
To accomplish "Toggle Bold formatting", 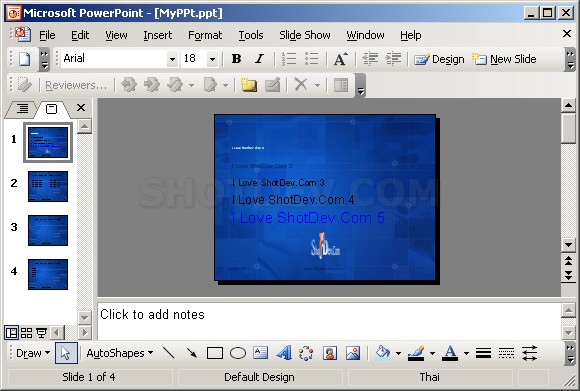I will 236,59.
